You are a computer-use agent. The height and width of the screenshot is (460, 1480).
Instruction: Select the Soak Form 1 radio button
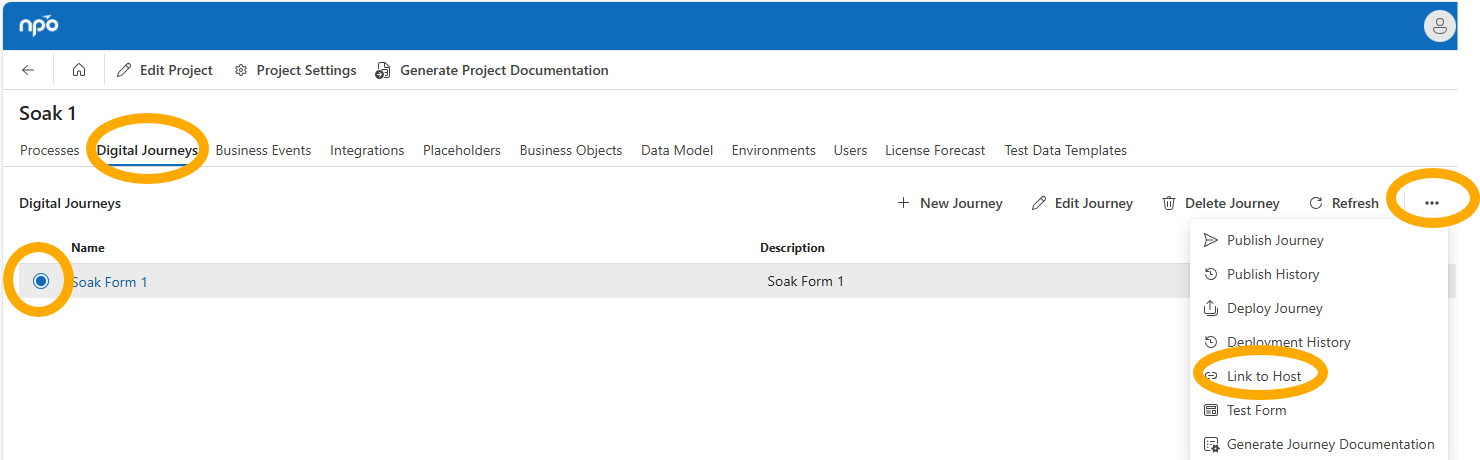(x=41, y=281)
